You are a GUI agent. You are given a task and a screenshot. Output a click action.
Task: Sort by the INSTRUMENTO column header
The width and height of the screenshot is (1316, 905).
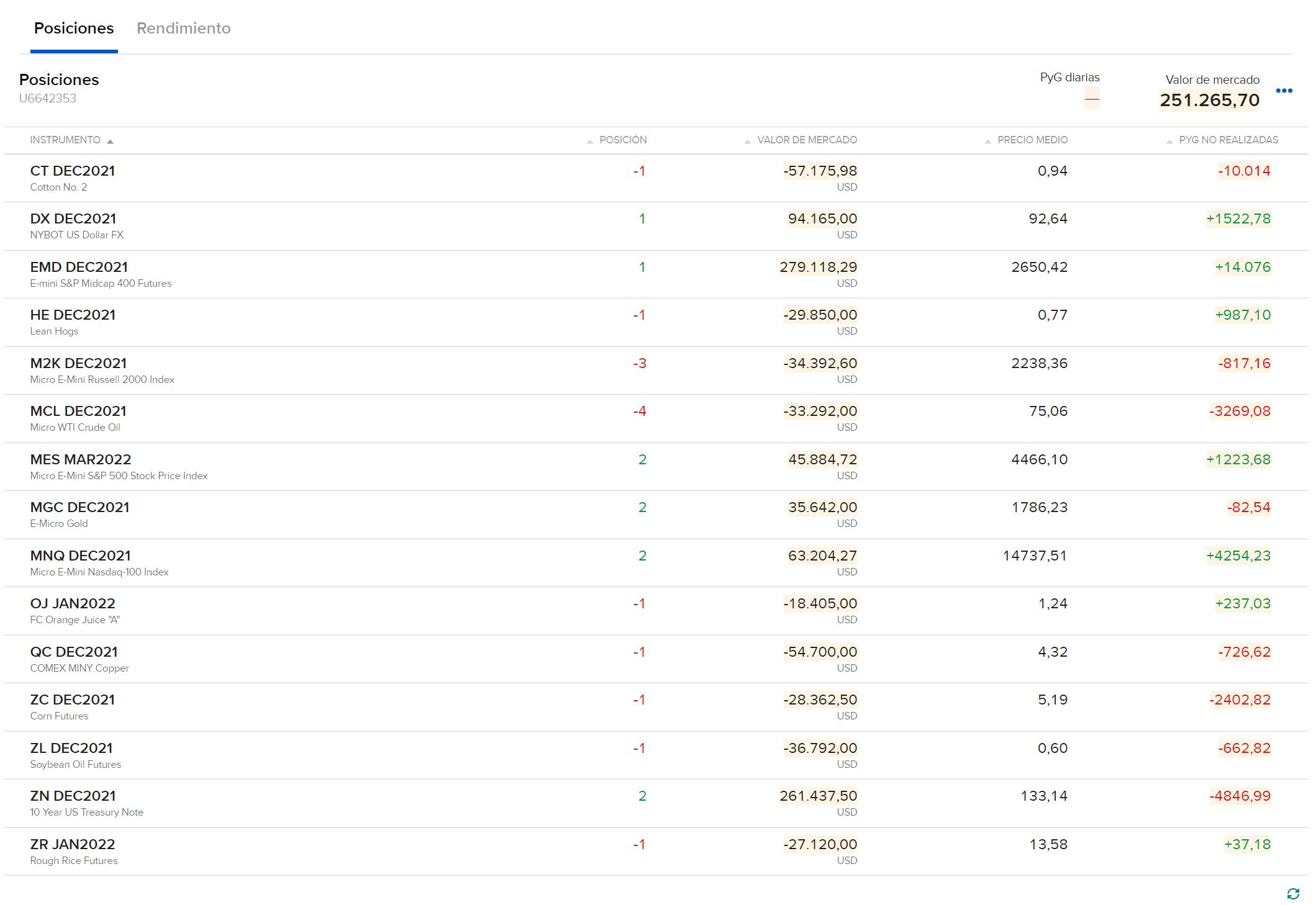(65, 140)
